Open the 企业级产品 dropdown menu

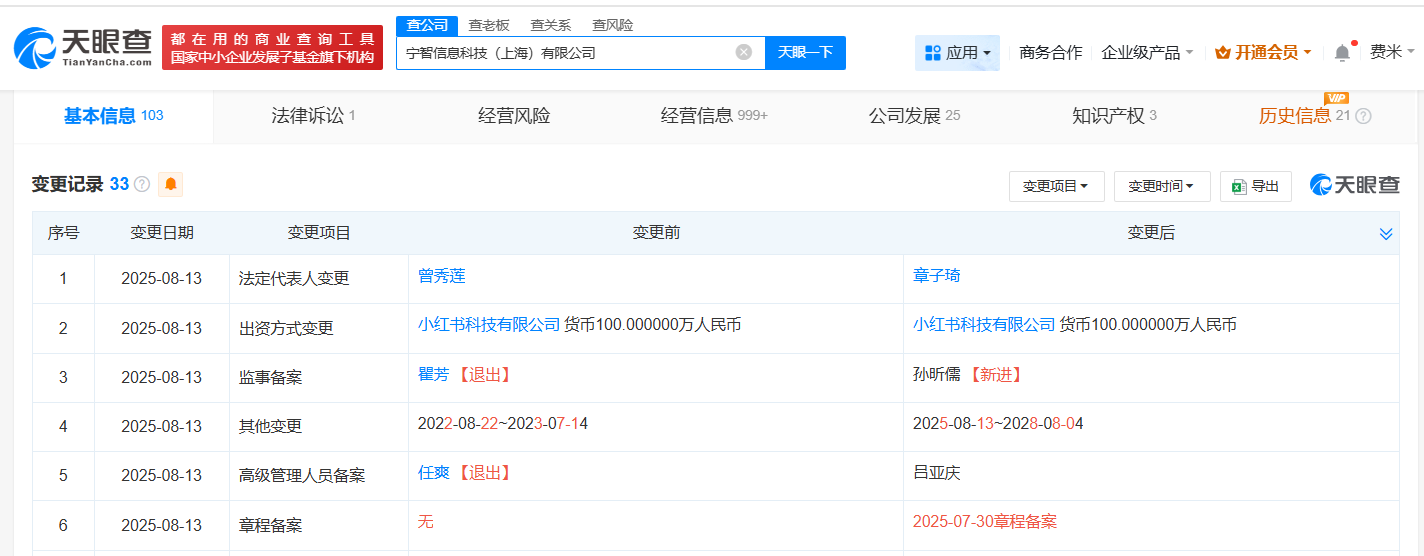click(1147, 53)
